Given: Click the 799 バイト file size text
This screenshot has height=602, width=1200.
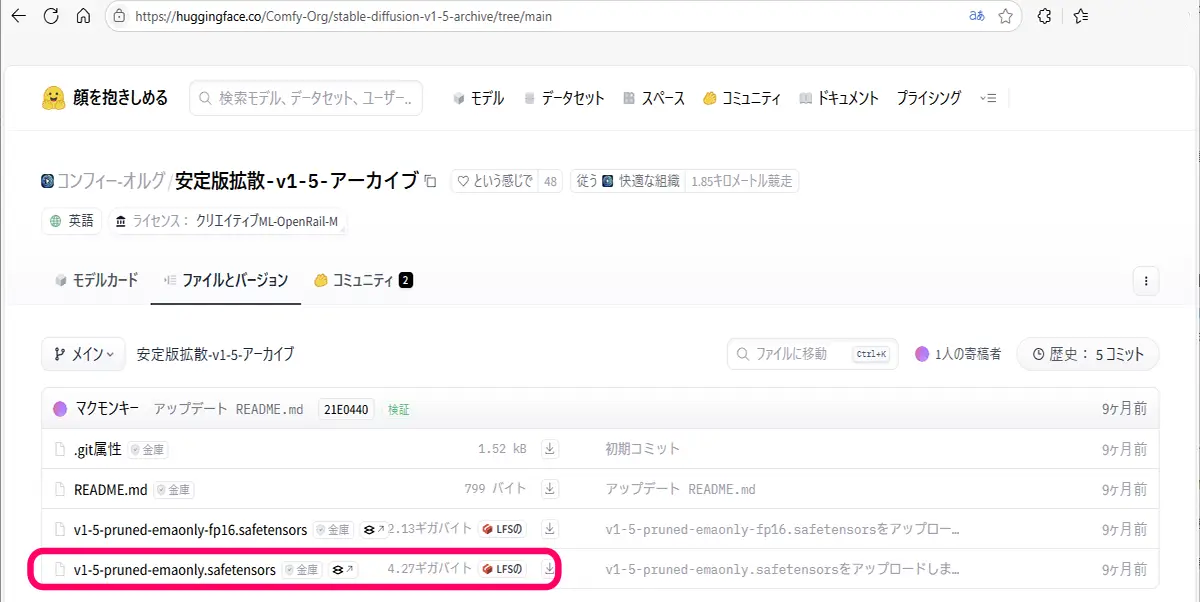Looking at the screenshot, I should coord(495,490).
